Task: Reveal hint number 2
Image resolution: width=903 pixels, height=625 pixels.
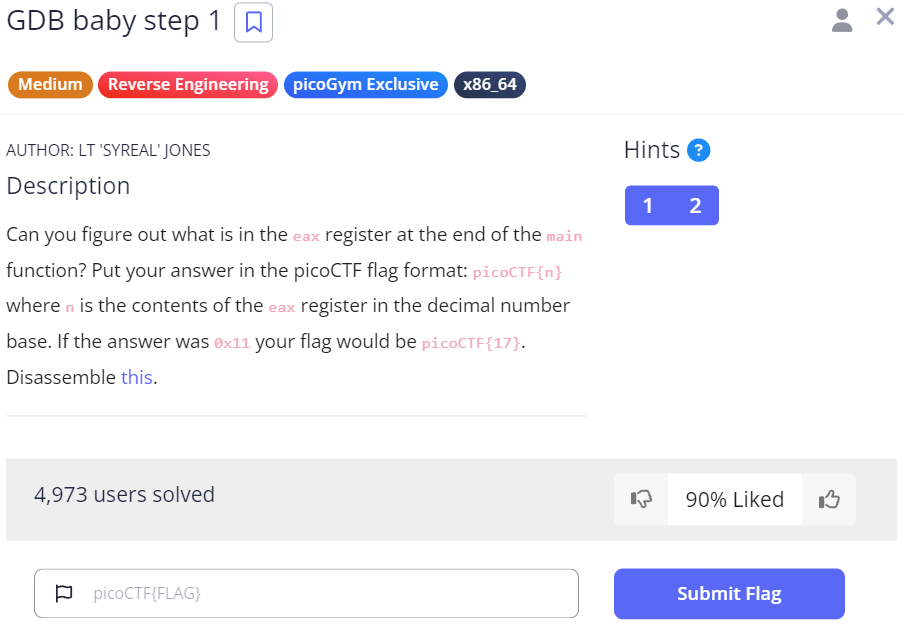Action: click(x=695, y=206)
